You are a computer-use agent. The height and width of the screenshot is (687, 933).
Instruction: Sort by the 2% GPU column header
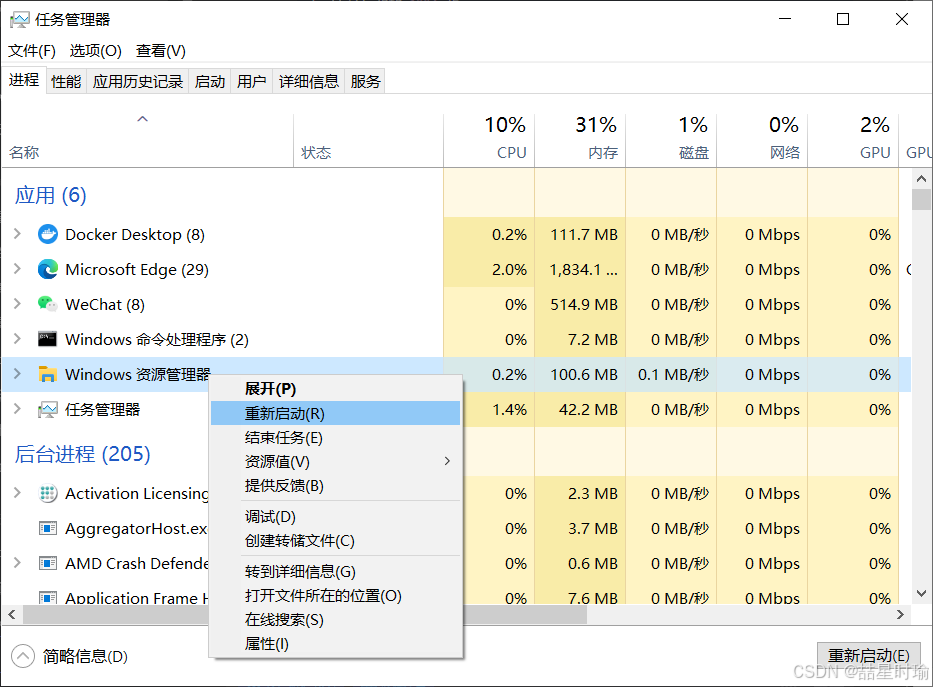[853, 141]
